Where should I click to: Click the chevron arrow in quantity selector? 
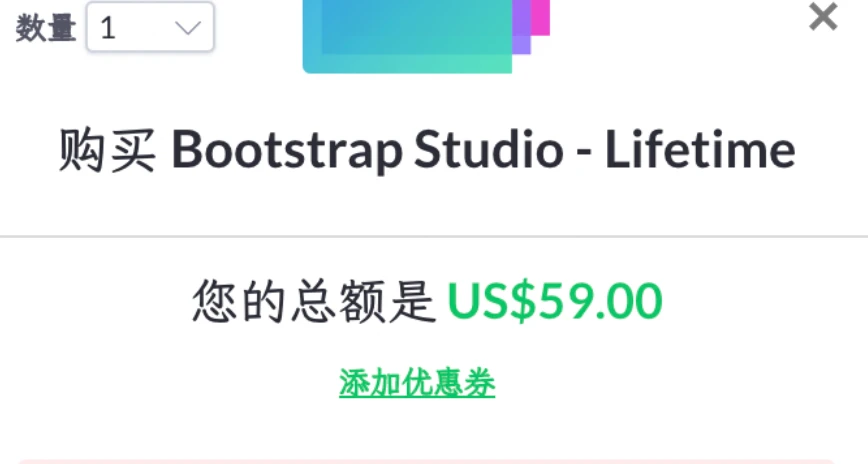[x=188, y=27]
